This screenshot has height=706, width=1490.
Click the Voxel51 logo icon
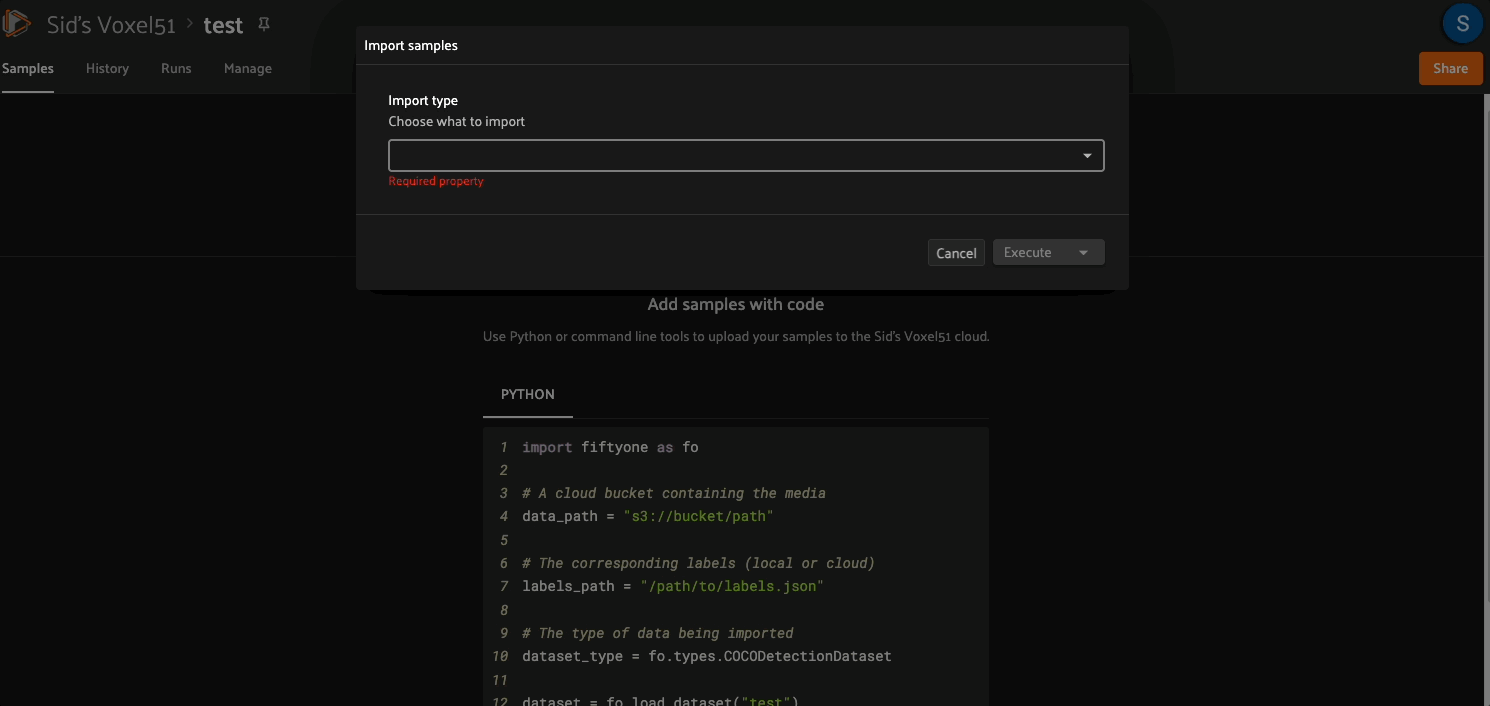17,24
